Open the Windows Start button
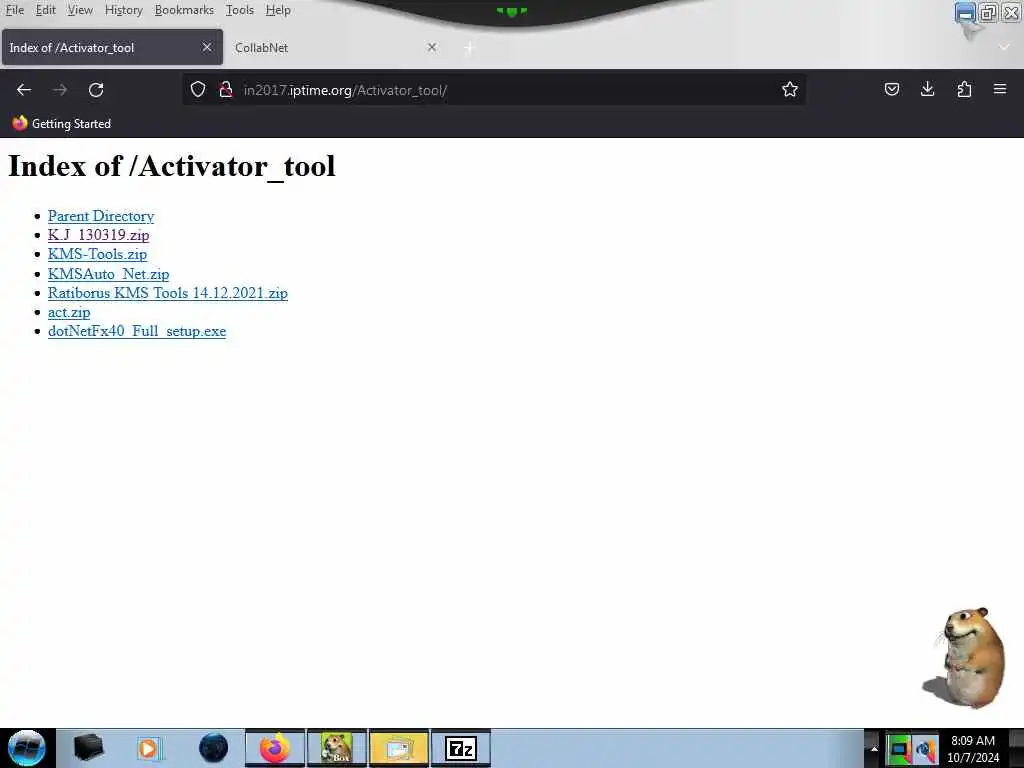1024x768 pixels. coord(27,748)
